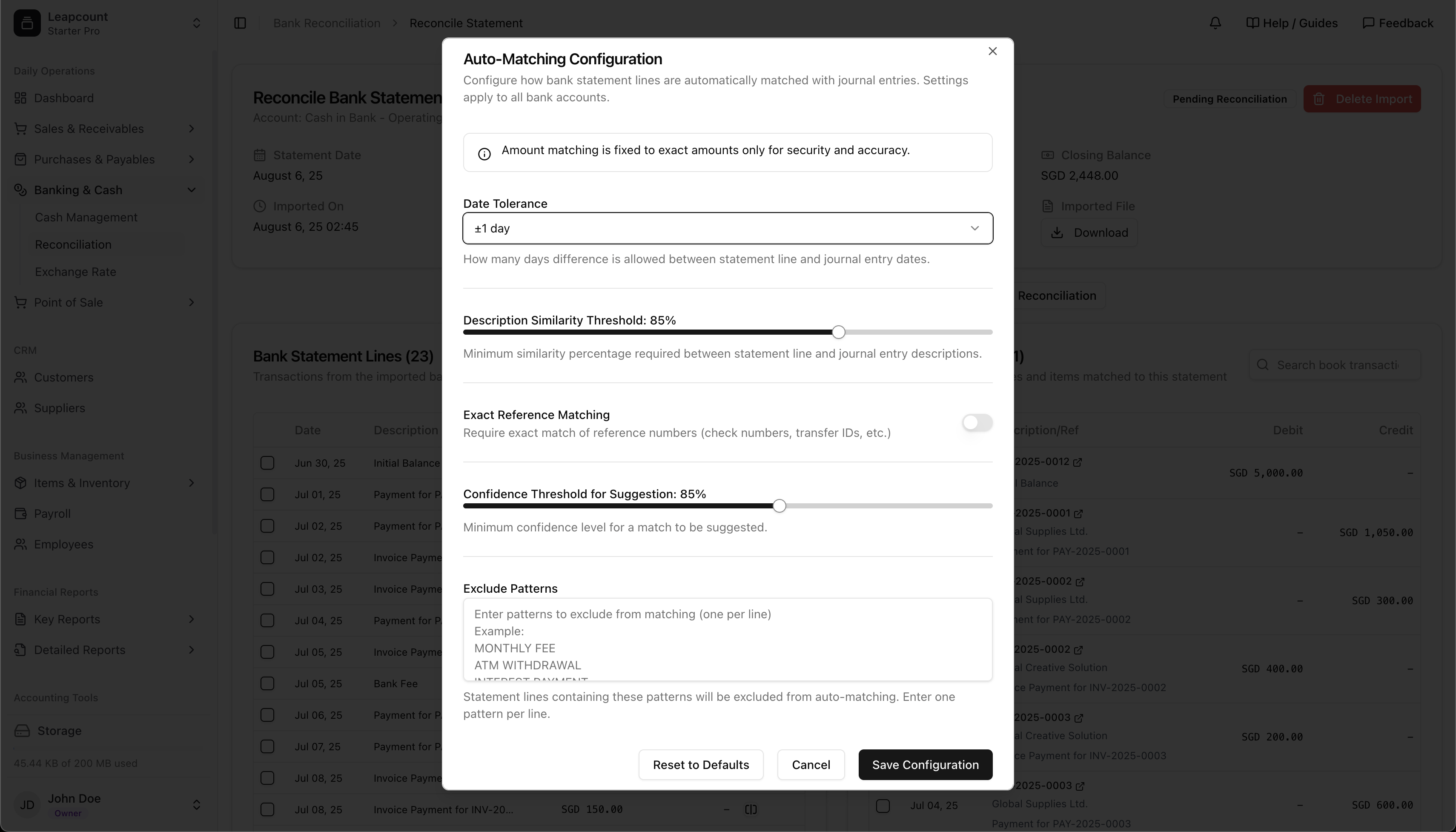This screenshot has width=1456, height=832.
Task: Click the Leapcount logo icon
Action: tap(27, 23)
